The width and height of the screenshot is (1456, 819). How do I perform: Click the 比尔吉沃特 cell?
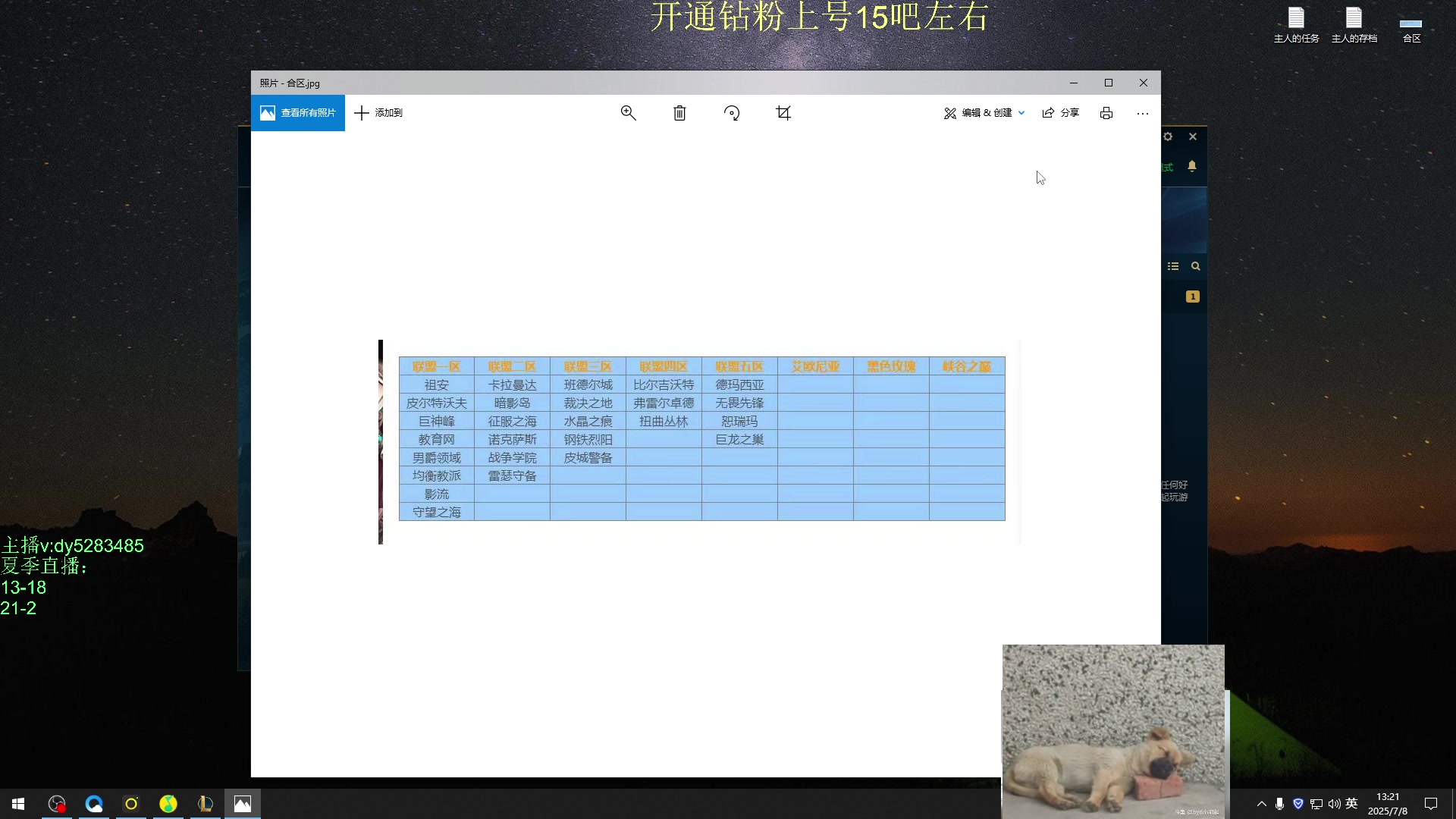664,385
